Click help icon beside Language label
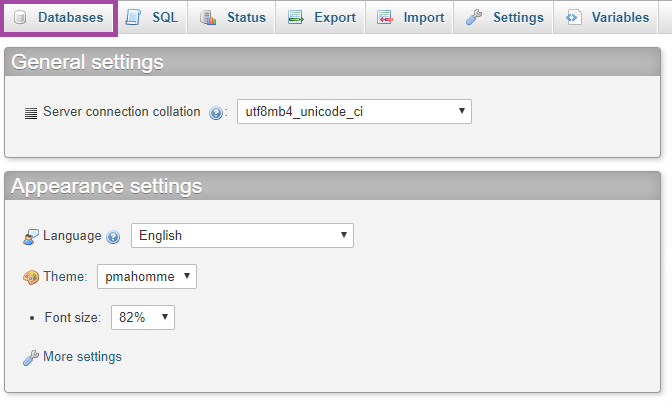This screenshot has height=418, width=672. coord(113,237)
